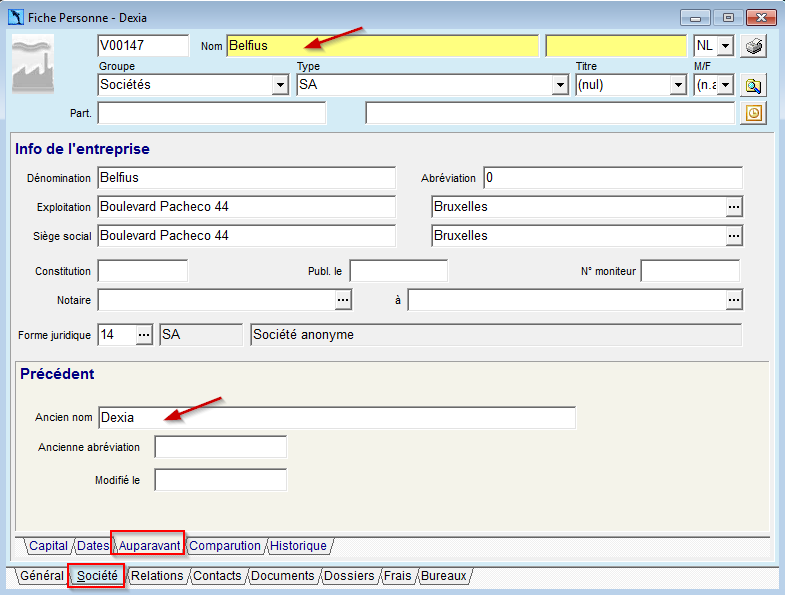Click the Exploitation Bruxelles city field

pyautogui.click(x=579, y=207)
